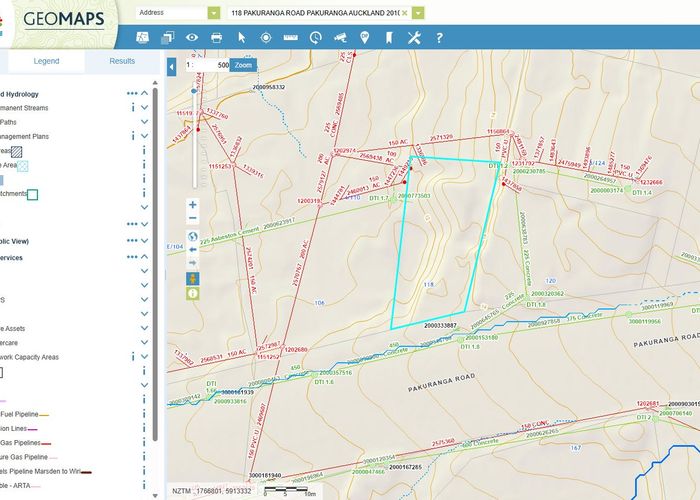Viewport: 700px width, 500px height.
Task: Open the wrench and screwdriver tools icon
Action: point(413,37)
